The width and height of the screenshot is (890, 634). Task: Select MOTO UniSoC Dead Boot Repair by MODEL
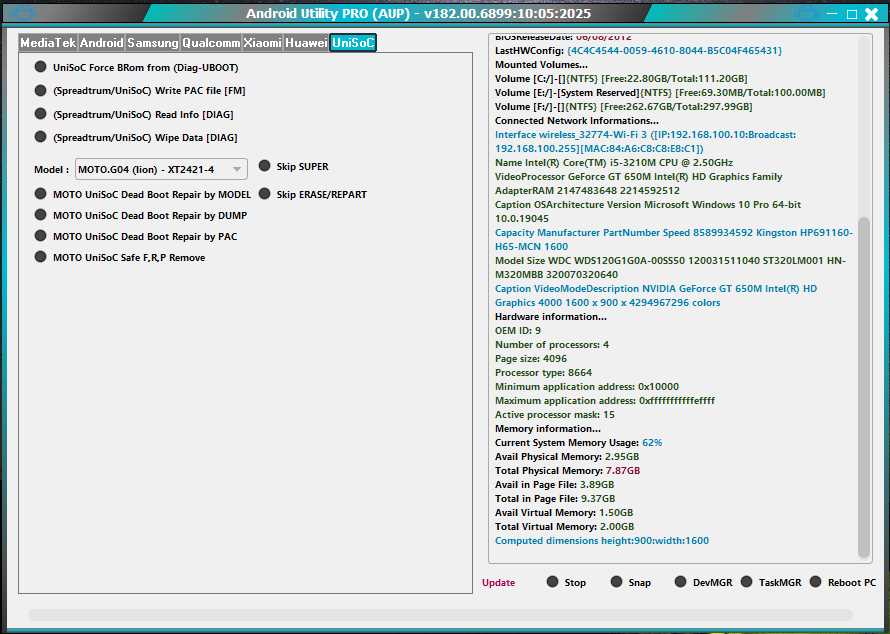(x=142, y=194)
